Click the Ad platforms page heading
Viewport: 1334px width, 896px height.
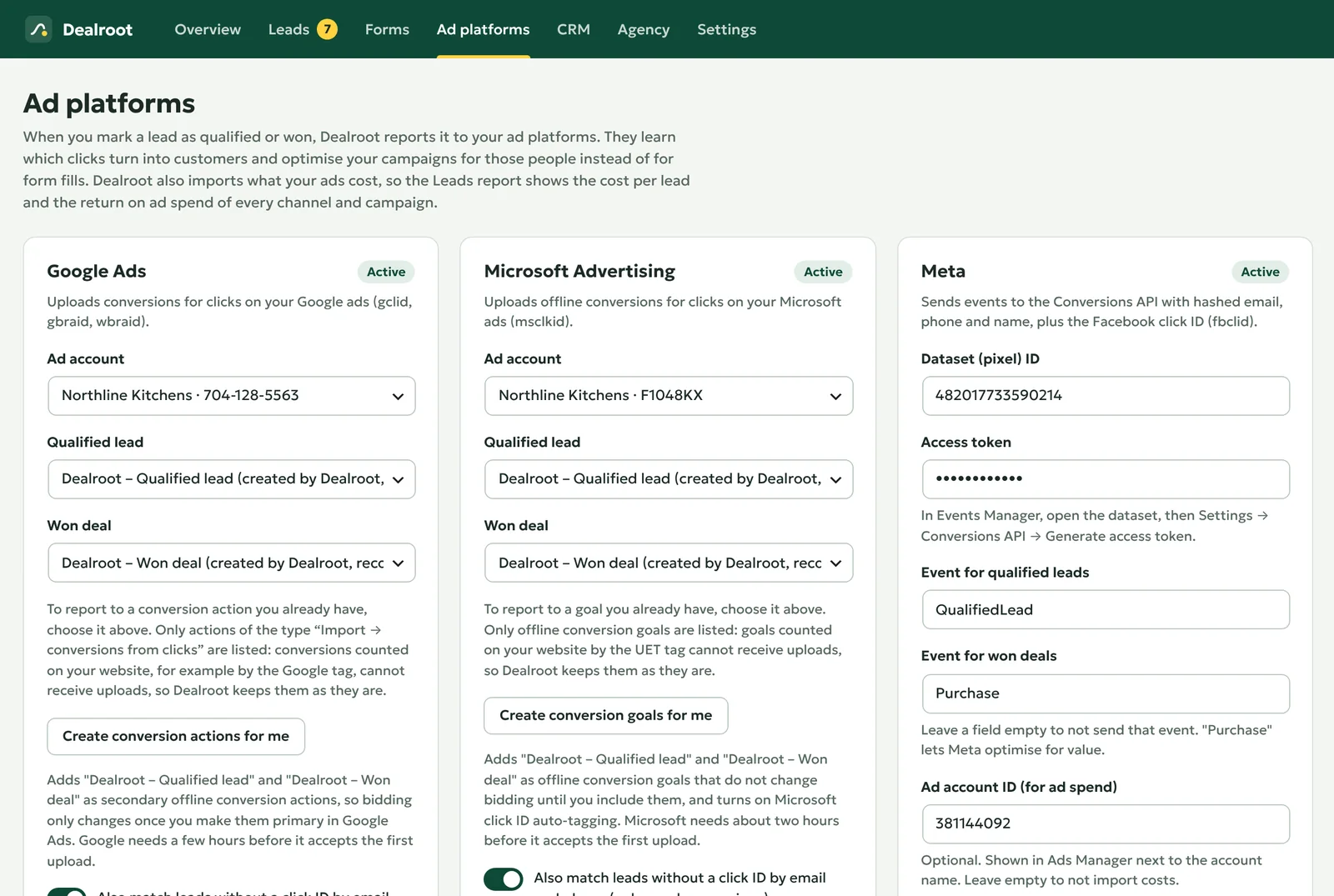tap(109, 103)
